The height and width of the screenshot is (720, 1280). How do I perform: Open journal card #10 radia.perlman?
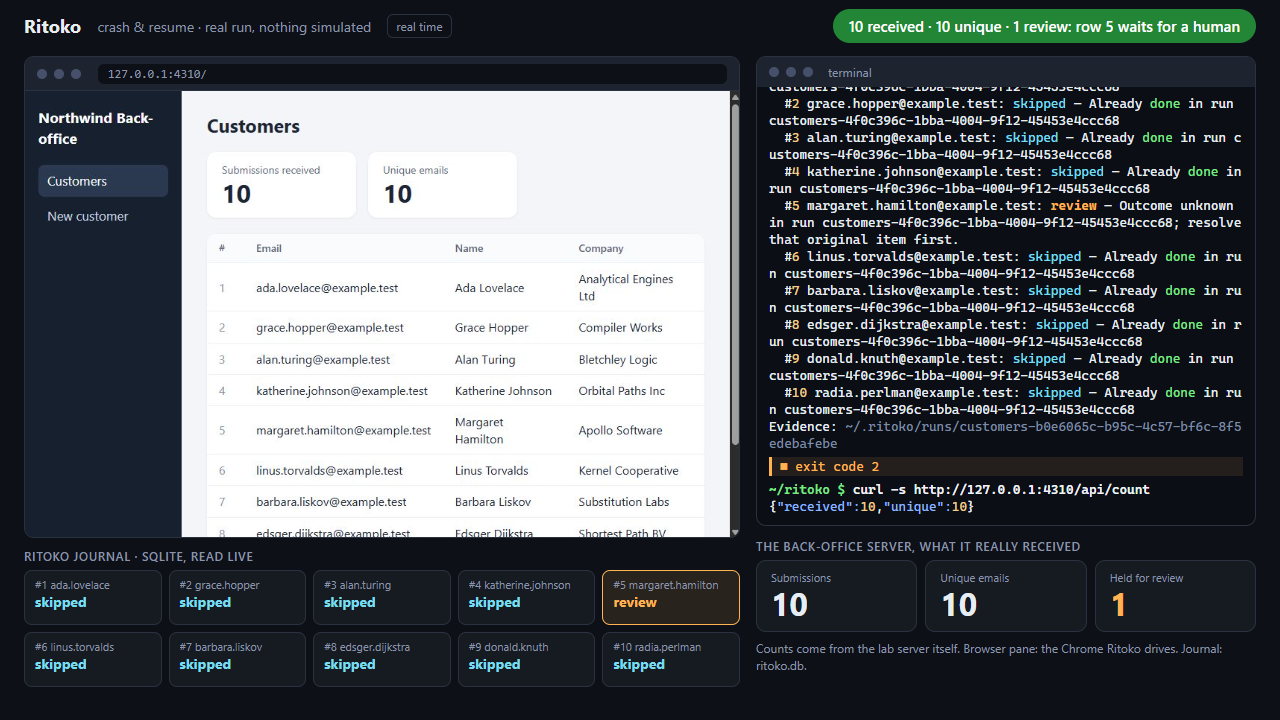click(671, 659)
